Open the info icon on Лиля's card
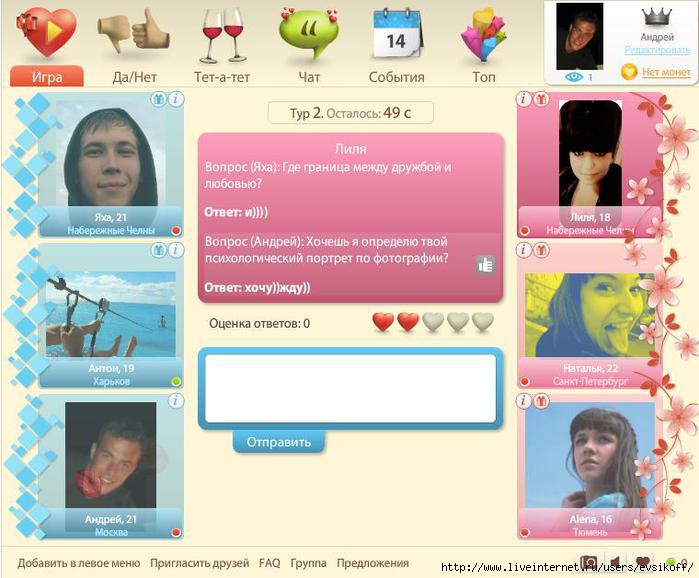 [x=524, y=99]
